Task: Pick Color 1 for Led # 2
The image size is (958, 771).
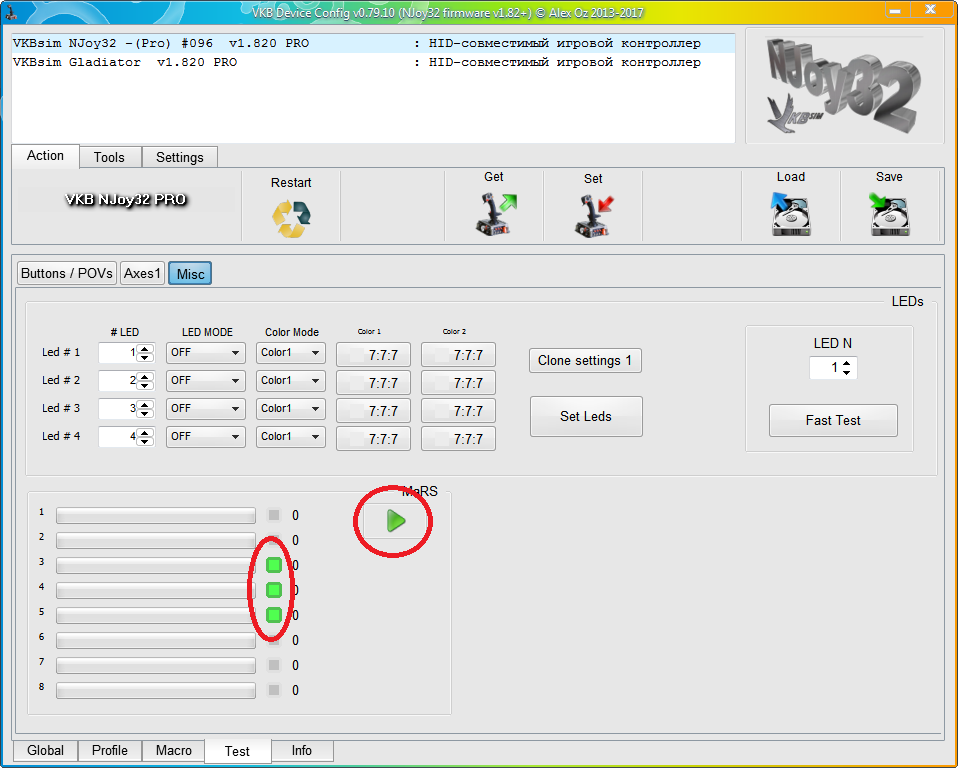Action: point(373,382)
